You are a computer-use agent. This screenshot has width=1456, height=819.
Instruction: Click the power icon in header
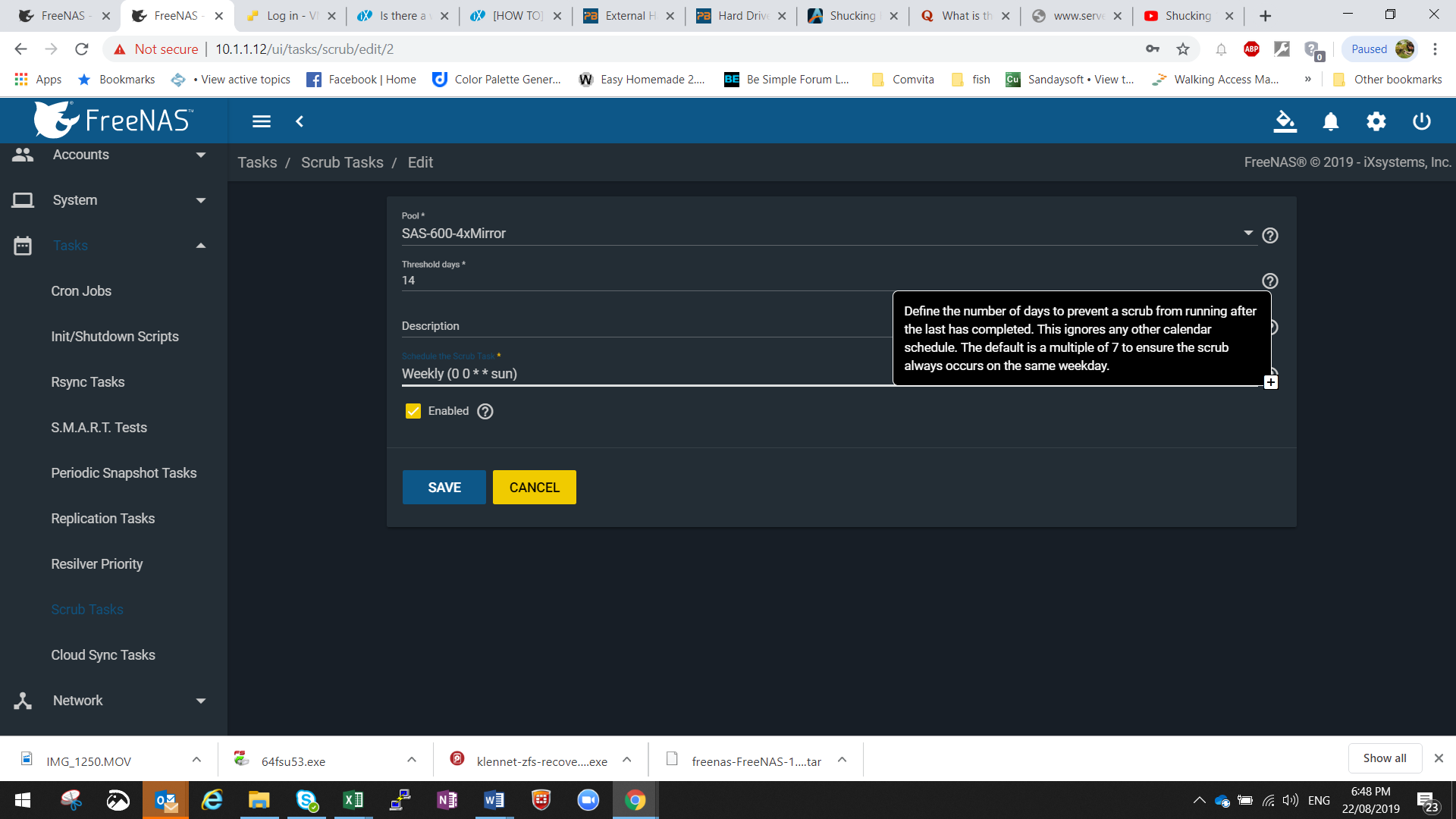tap(1421, 121)
